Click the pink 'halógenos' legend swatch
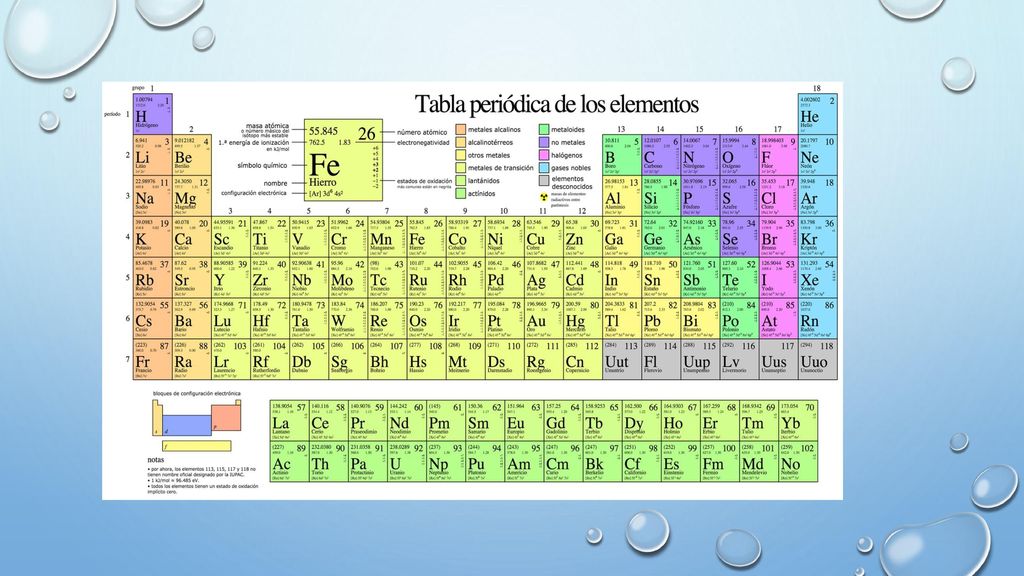Viewport: 1024px width, 576px height. [x=544, y=155]
